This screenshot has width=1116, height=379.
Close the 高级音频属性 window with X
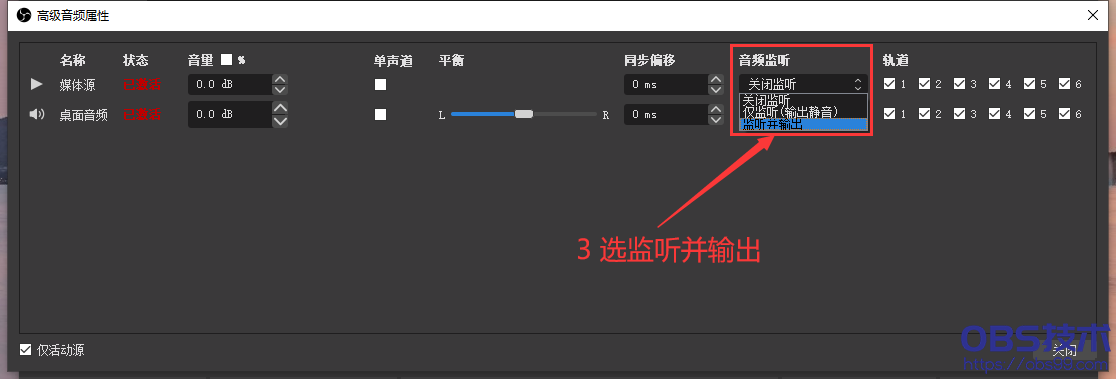[1092, 15]
